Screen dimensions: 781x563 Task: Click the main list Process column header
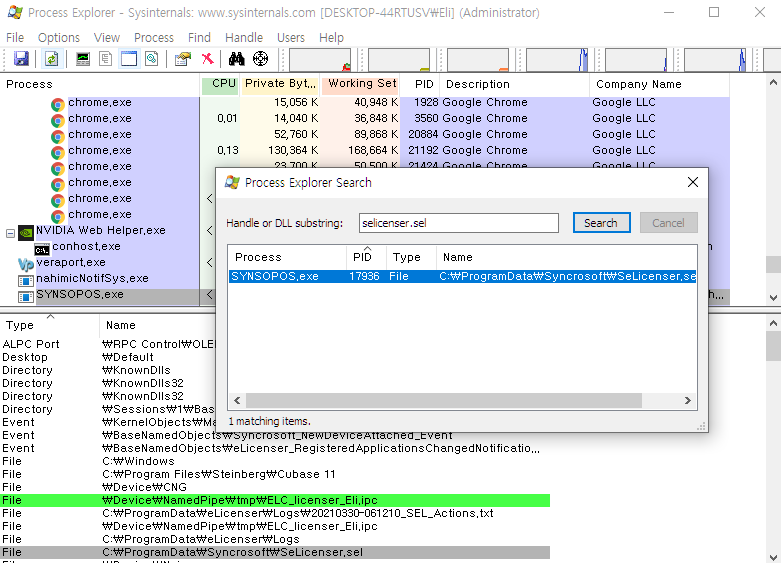pos(100,84)
